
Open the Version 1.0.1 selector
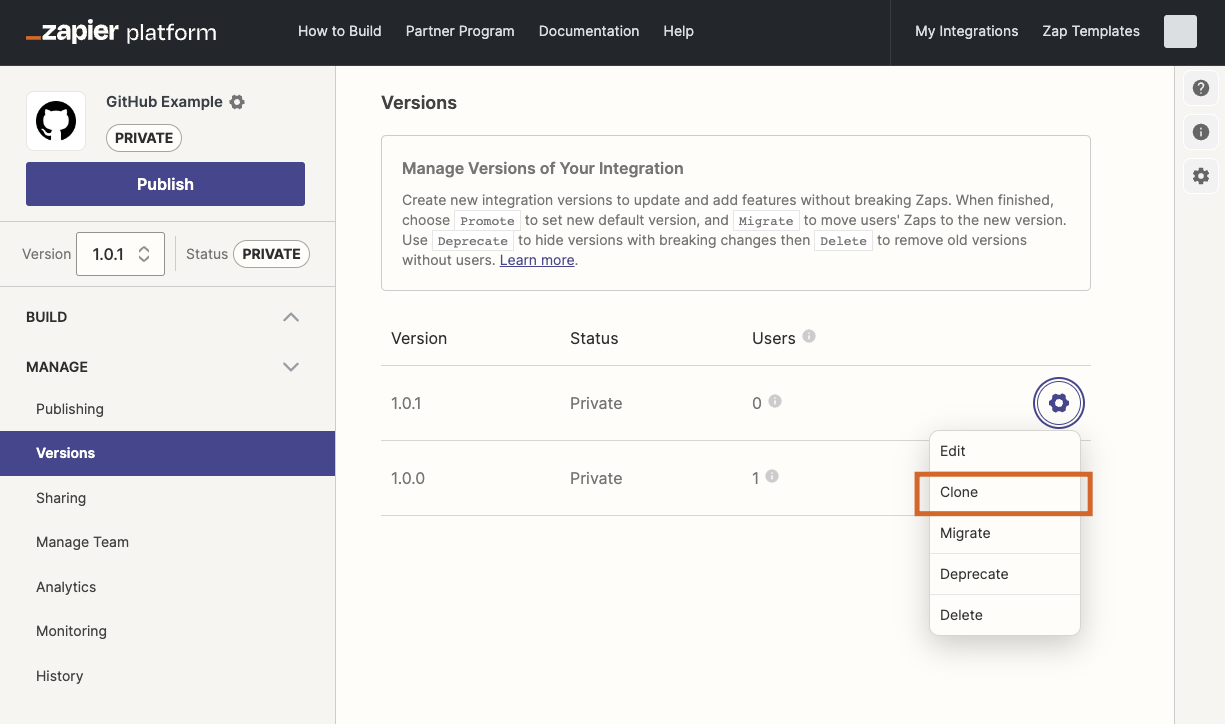(x=120, y=254)
